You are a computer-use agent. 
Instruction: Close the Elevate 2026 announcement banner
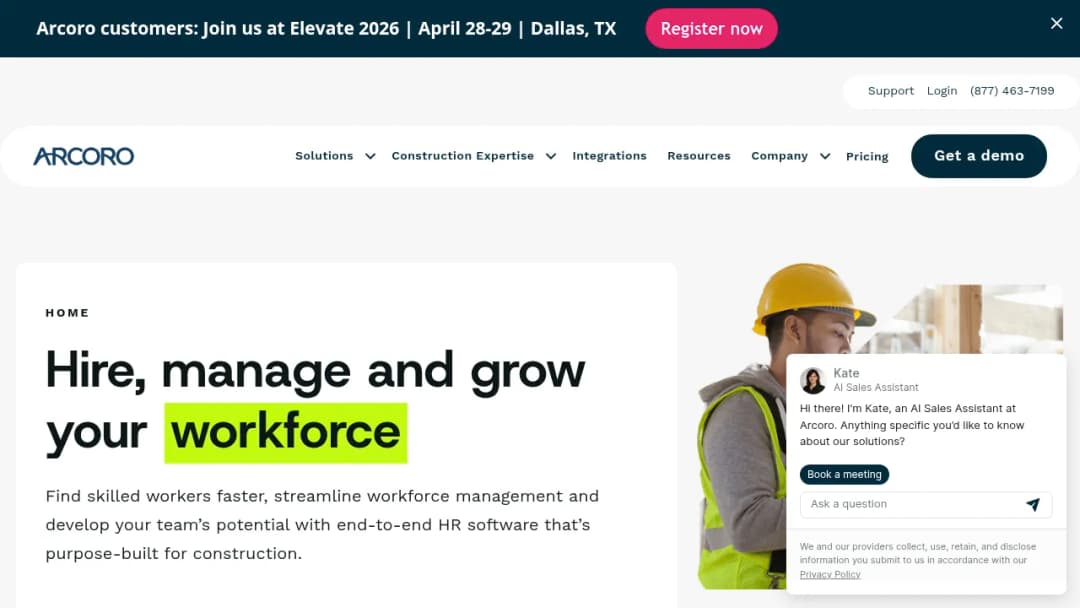coord(1056,23)
